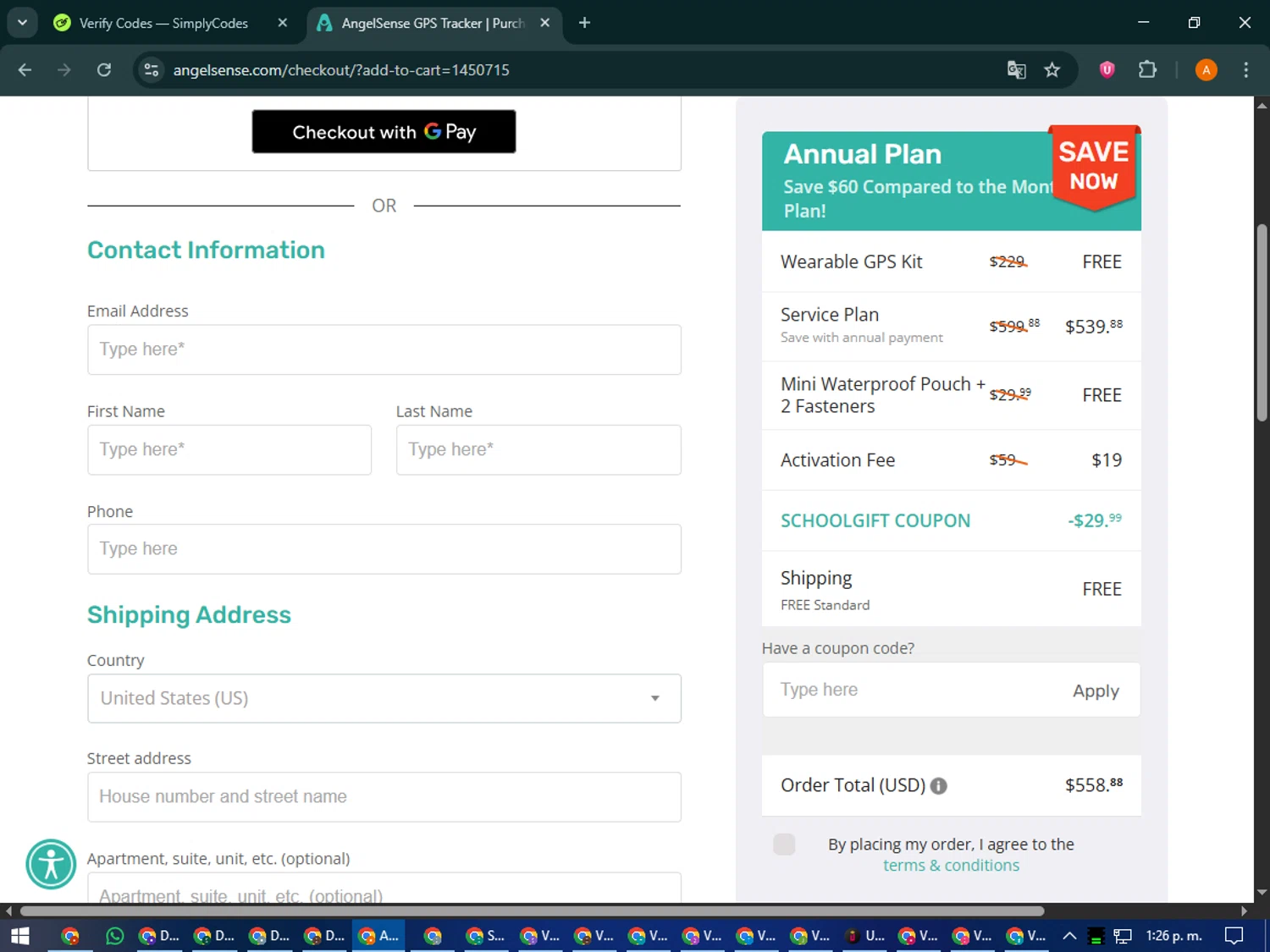This screenshot has width=1270, height=952.
Task: Click the Service Plan $539.88 price
Action: coord(1093,327)
